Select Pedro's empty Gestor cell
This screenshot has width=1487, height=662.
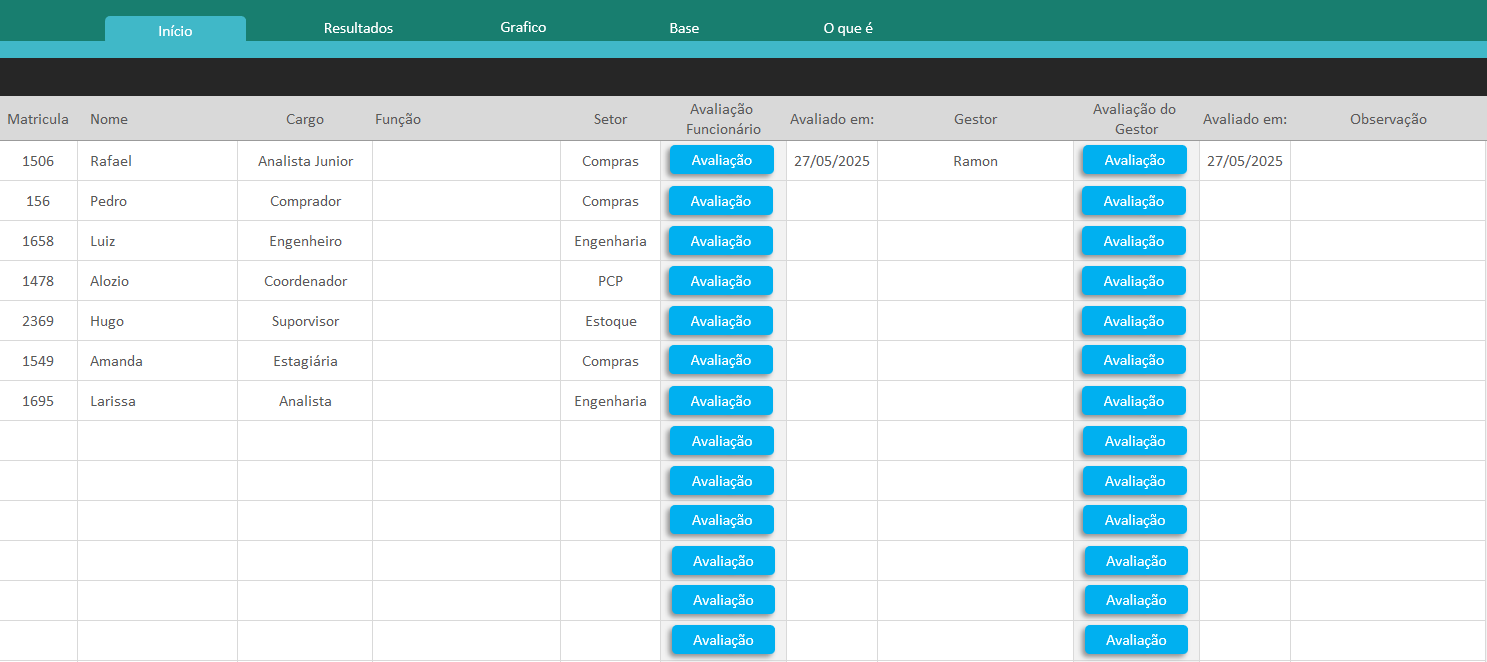click(975, 201)
